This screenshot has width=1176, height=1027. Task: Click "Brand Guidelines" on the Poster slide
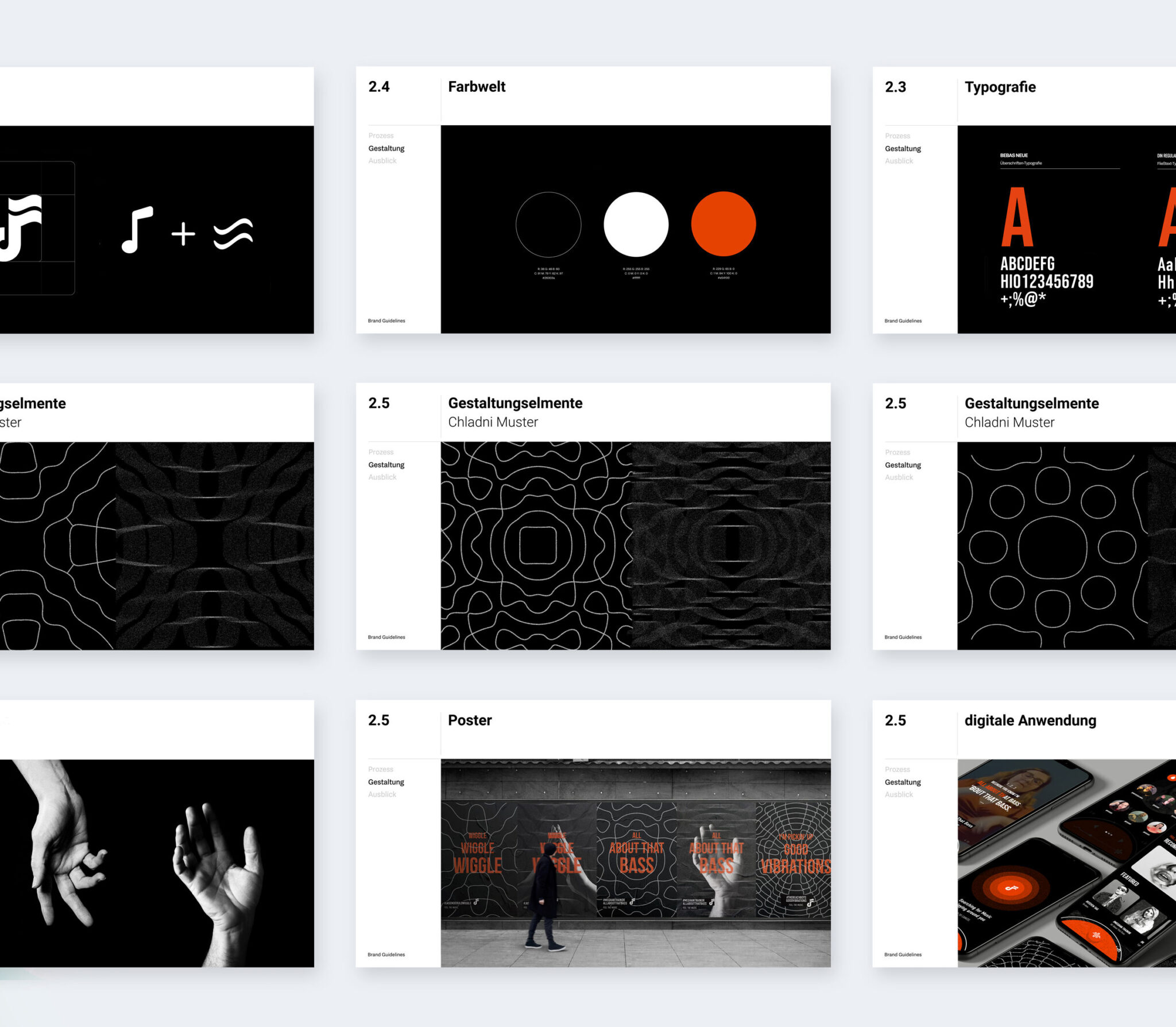tap(386, 955)
